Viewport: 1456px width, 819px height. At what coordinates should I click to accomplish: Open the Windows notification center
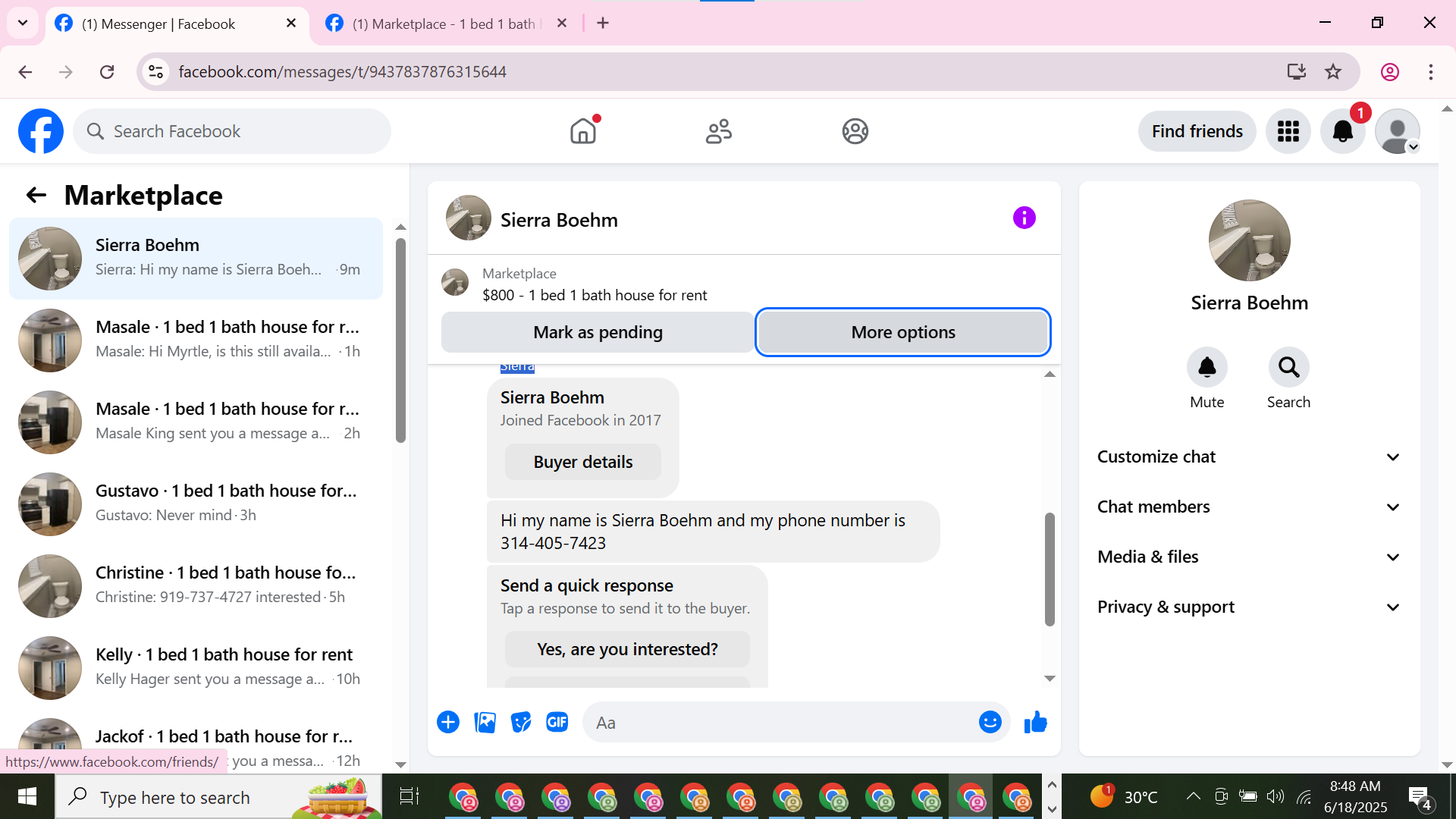pos(1419,797)
